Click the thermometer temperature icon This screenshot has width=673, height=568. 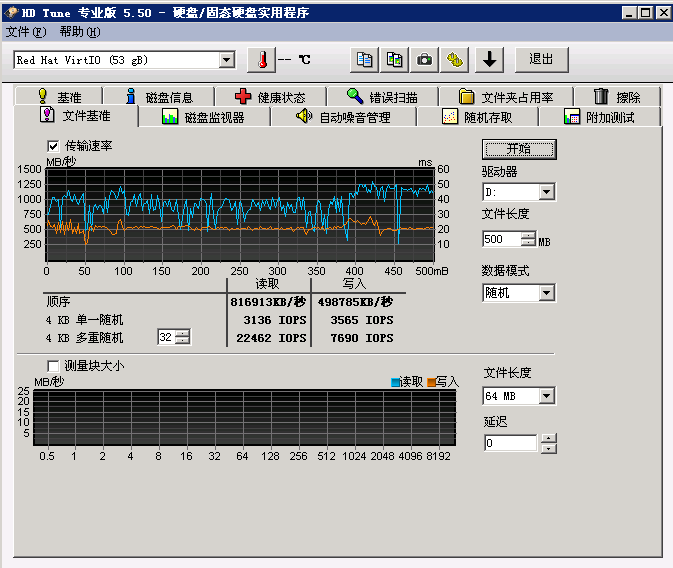[x=260, y=60]
